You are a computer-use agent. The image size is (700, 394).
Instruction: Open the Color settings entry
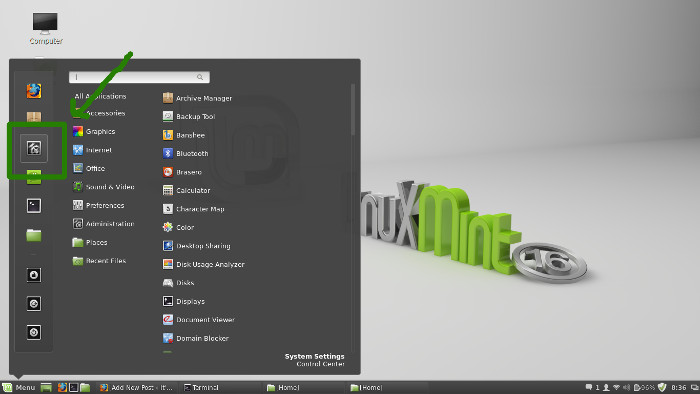[178, 228]
